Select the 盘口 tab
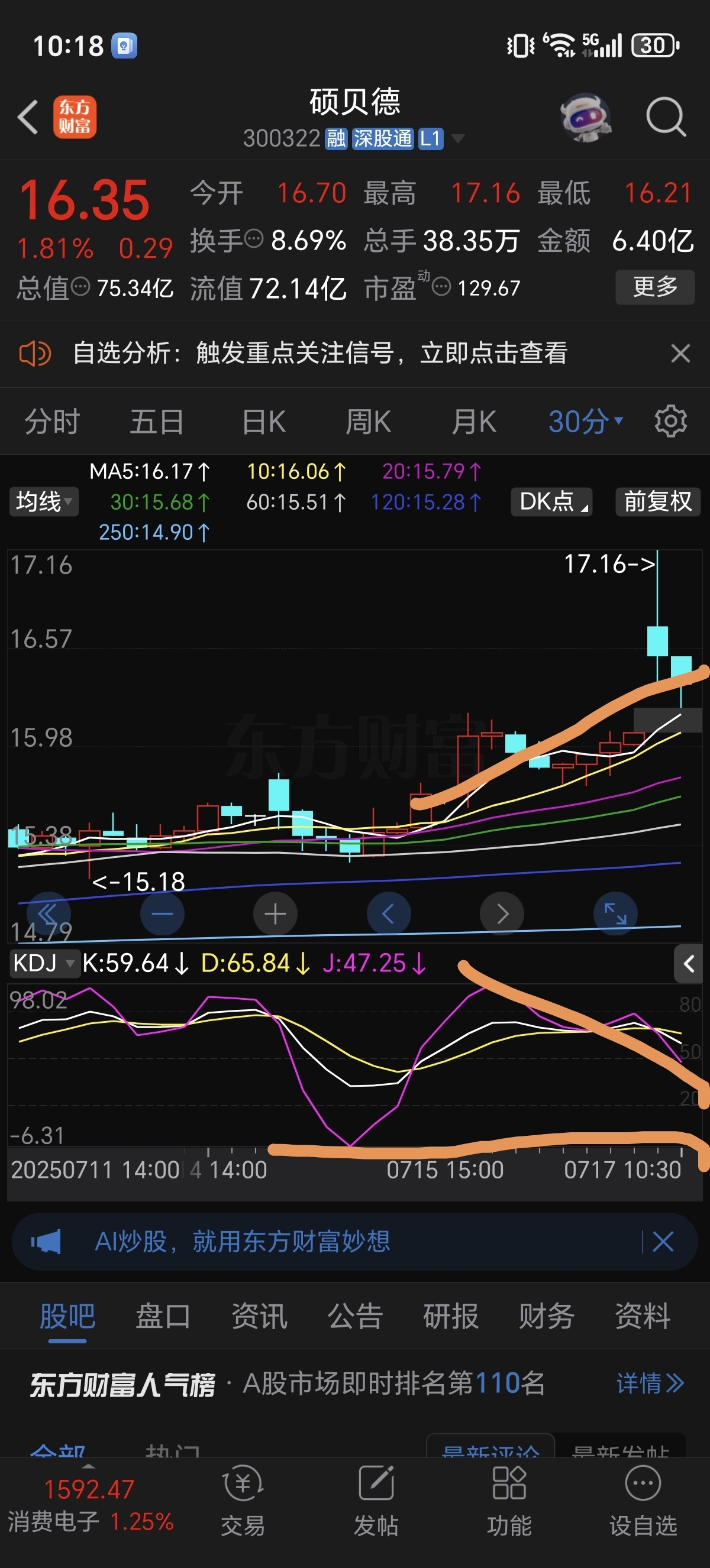This screenshot has width=710, height=1568. [163, 1316]
